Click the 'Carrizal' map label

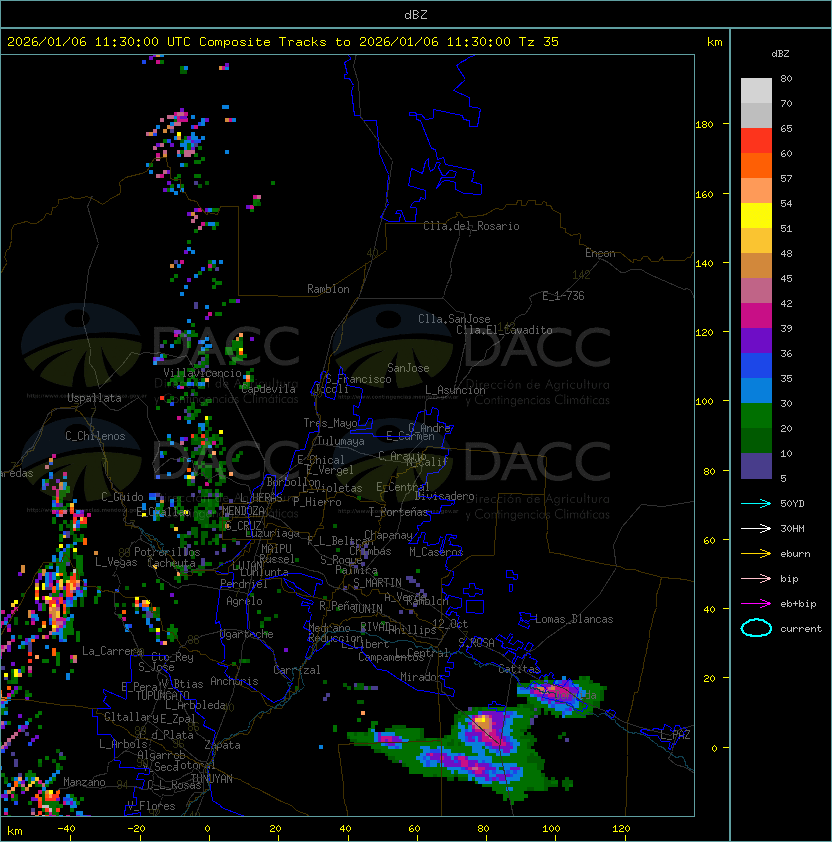coord(297,670)
